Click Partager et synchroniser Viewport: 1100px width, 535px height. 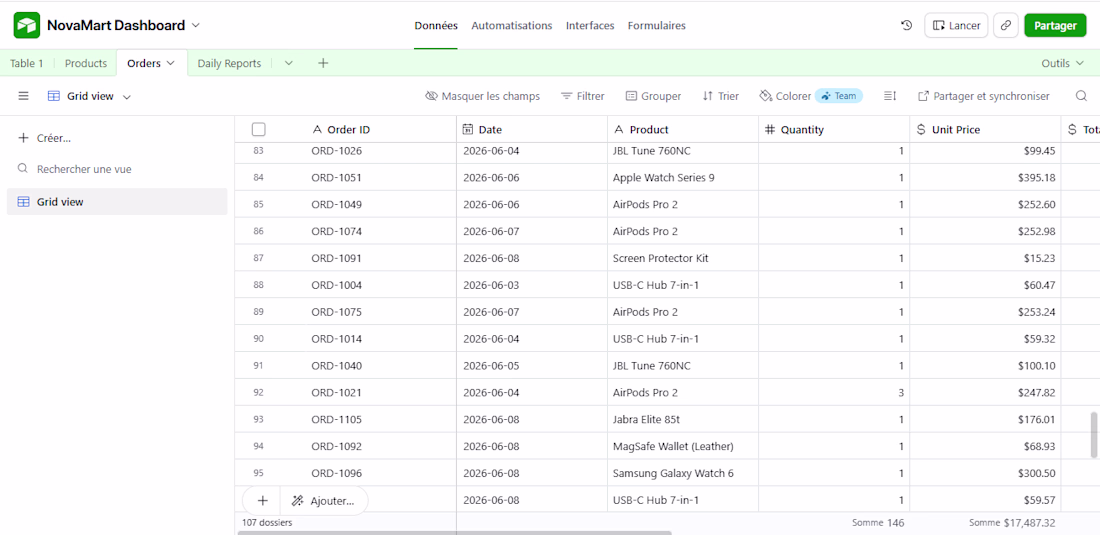coord(984,96)
